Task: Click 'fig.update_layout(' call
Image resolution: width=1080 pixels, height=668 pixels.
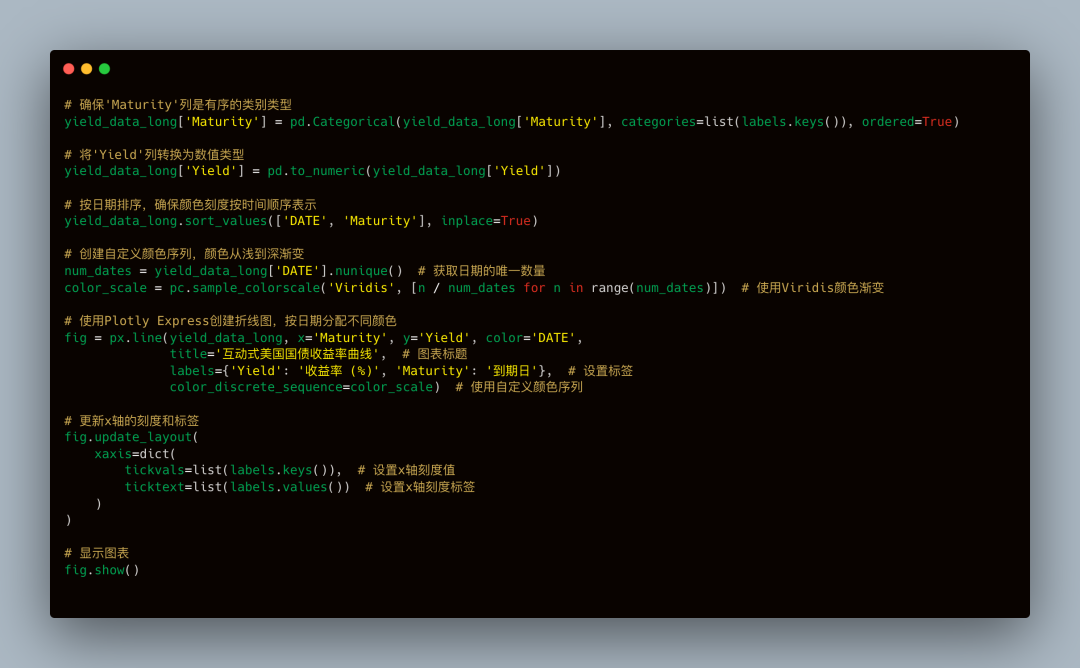Action: pyautogui.click(x=132, y=437)
